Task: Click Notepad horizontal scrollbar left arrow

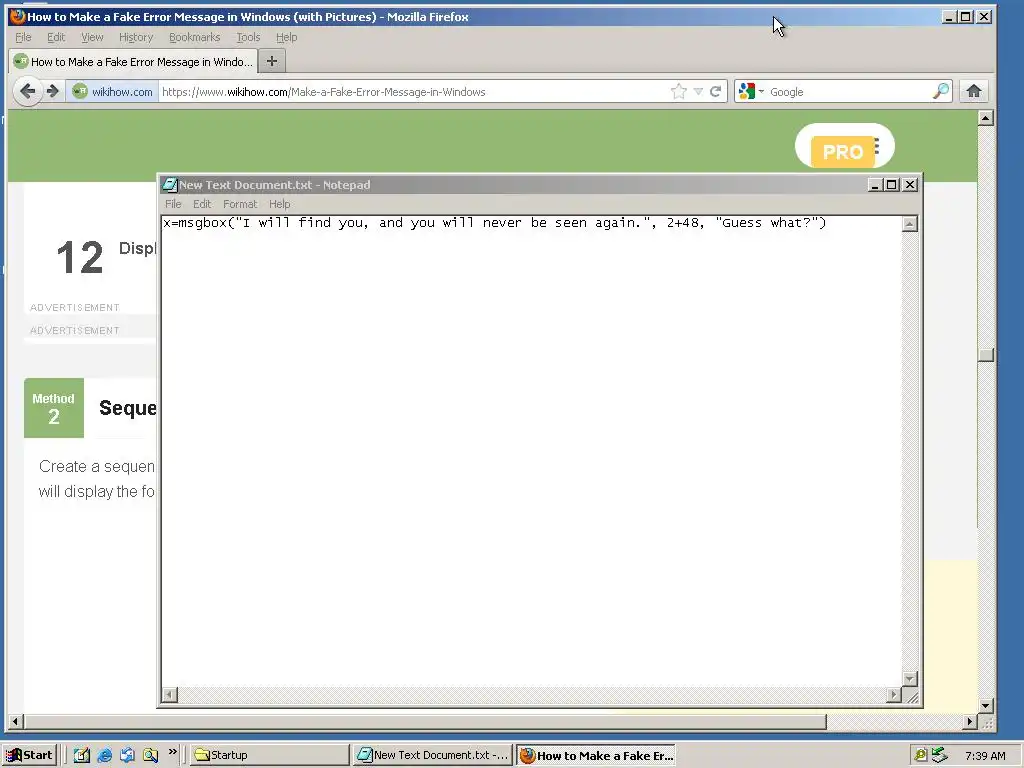Action: 169,694
